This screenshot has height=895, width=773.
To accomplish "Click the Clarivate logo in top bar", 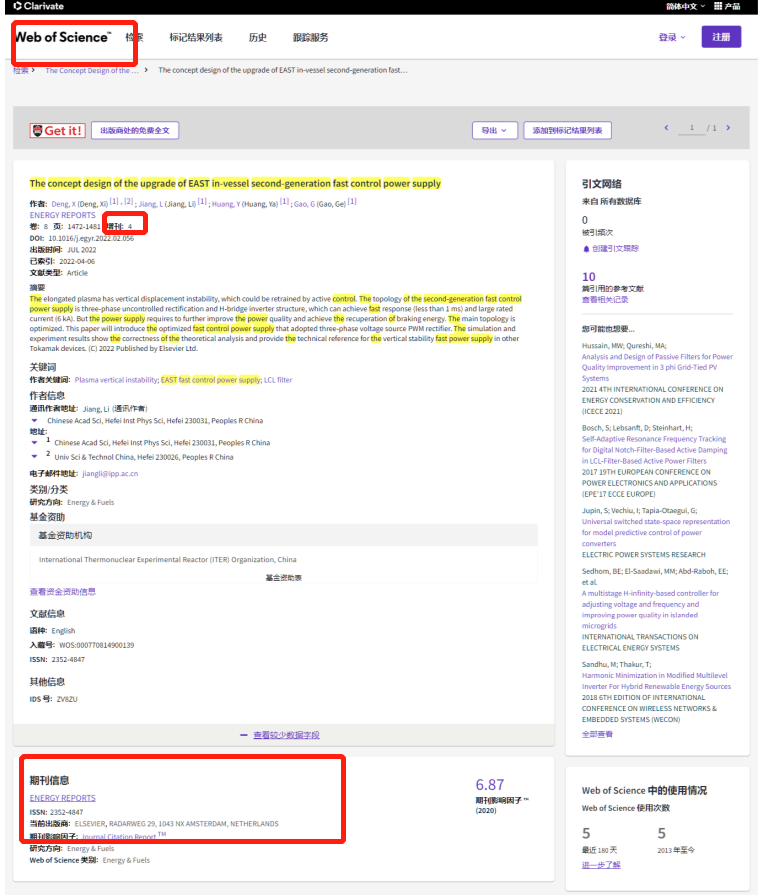I will click(x=38, y=6).
